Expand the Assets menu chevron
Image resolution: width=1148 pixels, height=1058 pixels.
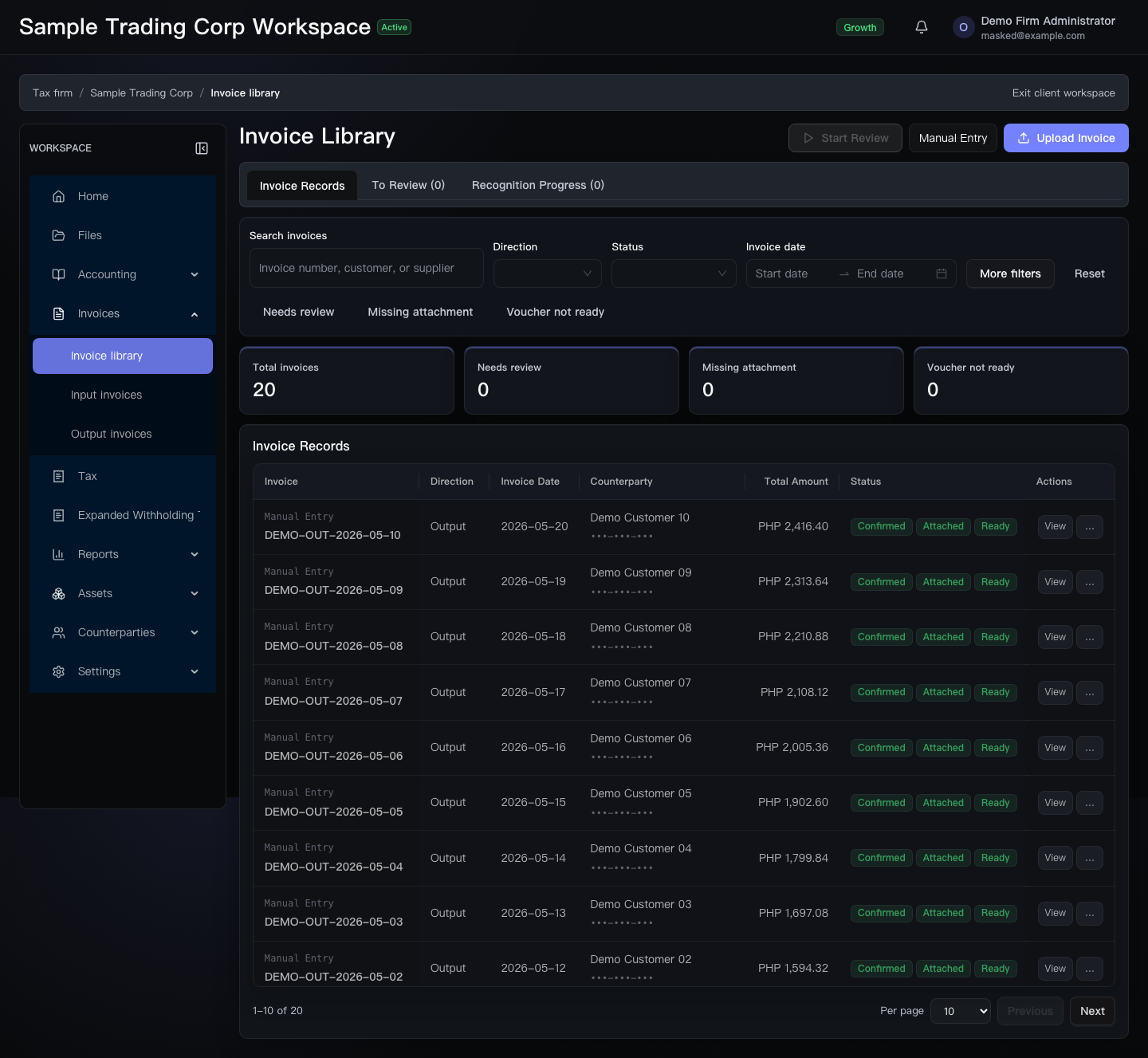click(x=195, y=594)
